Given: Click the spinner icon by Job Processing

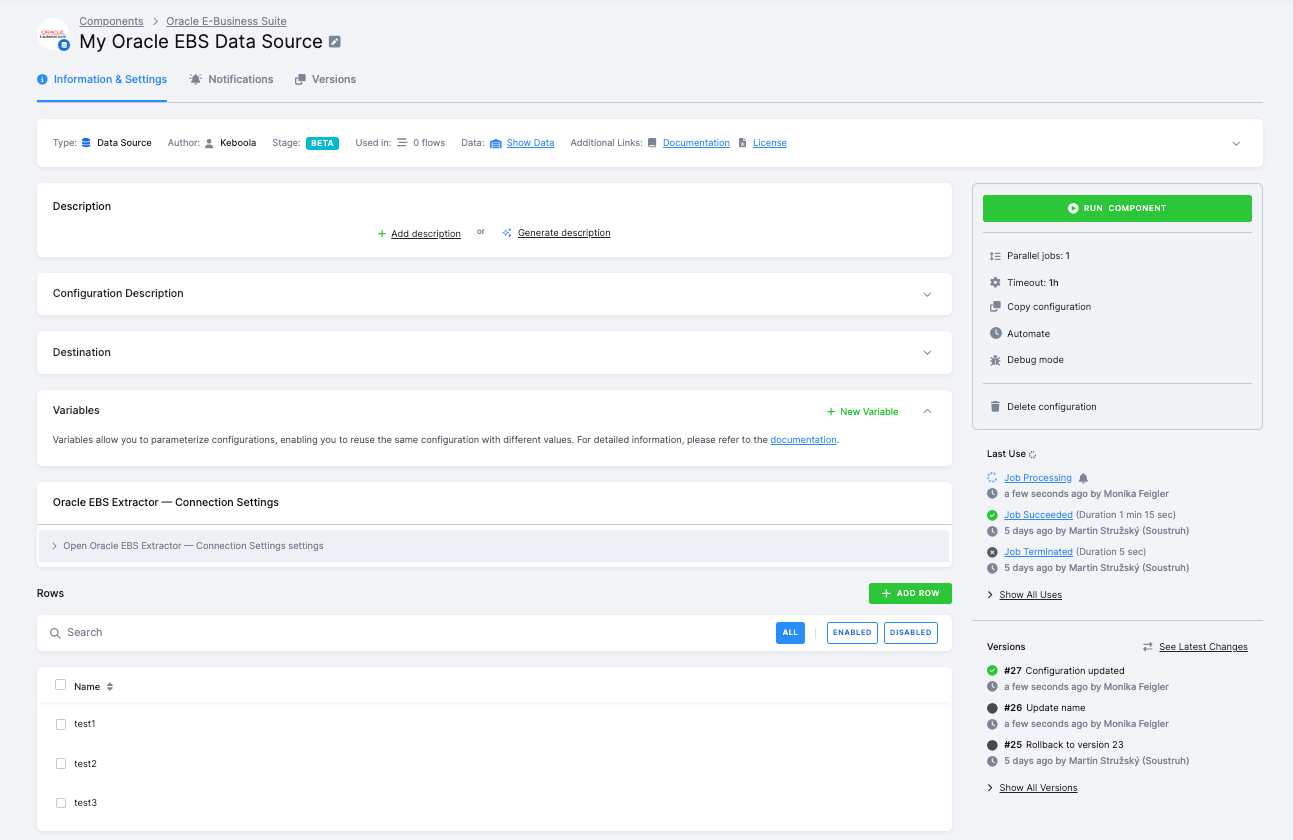Looking at the screenshot, I should 992,478.
